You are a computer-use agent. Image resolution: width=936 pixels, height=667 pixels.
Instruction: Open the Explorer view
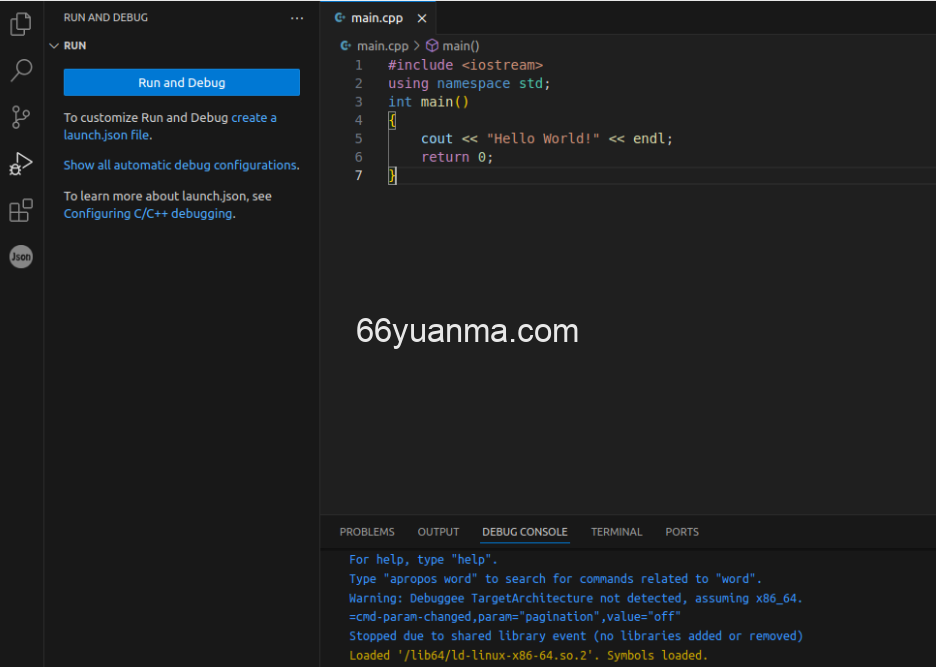(x=20, y=24)
